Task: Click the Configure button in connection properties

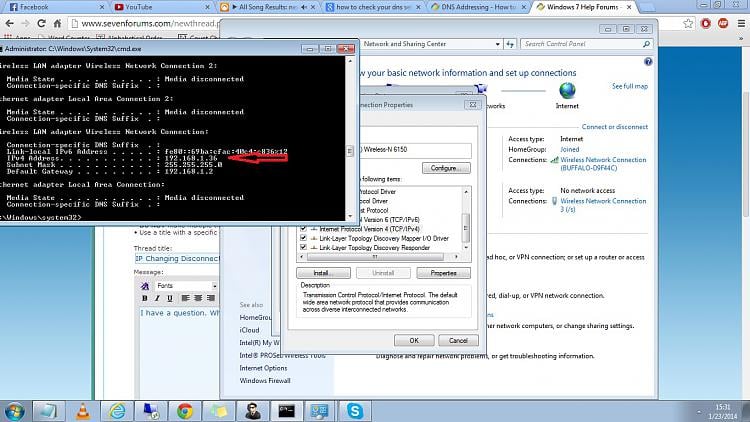Action: [446, 168]
